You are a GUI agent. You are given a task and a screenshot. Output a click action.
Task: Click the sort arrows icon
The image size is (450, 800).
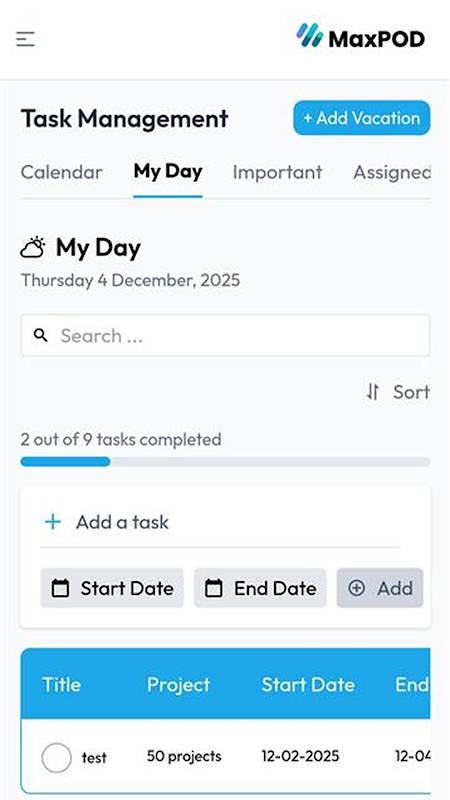[373, 392]
